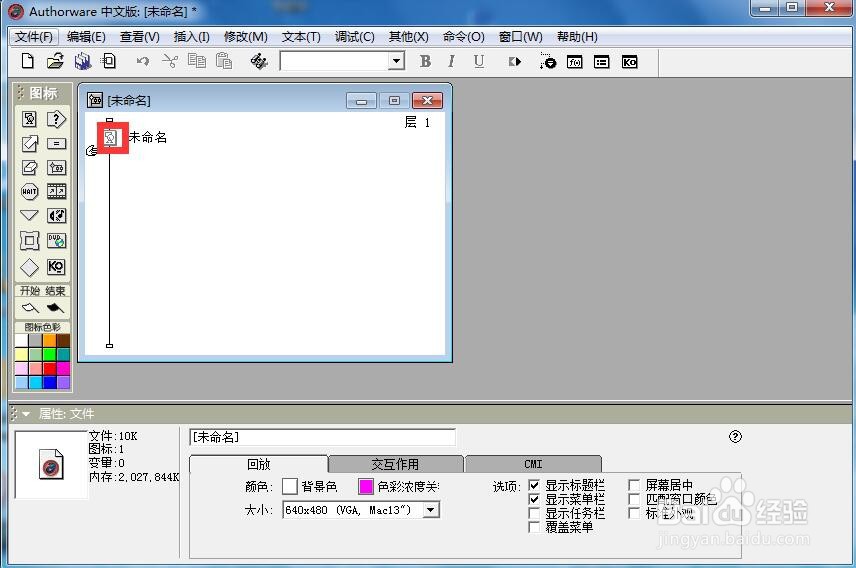This screenshot has width=856, height=568.
Task: Open the 文件(F) menu
Action: tap(33, 37)
